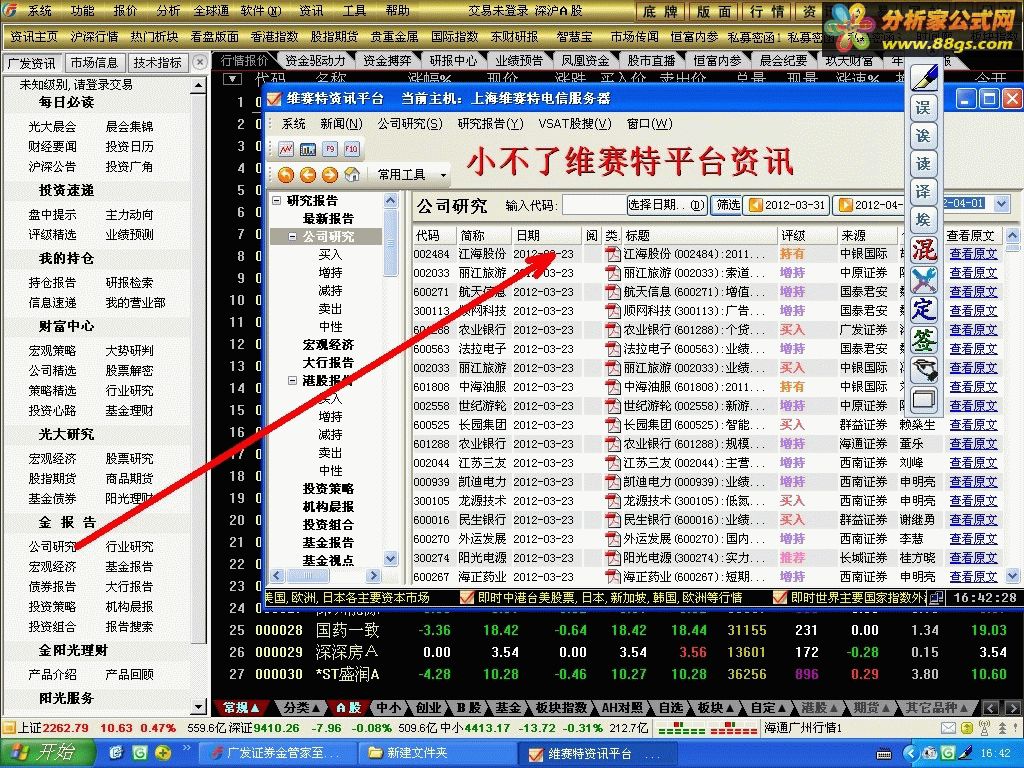
Task: Switch to the 资金驱动力 tab
Action: tap(315, 61)
